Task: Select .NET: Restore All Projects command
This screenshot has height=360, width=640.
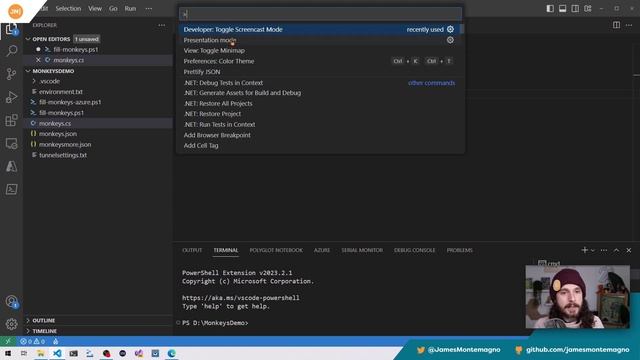Action: (320, 103)
